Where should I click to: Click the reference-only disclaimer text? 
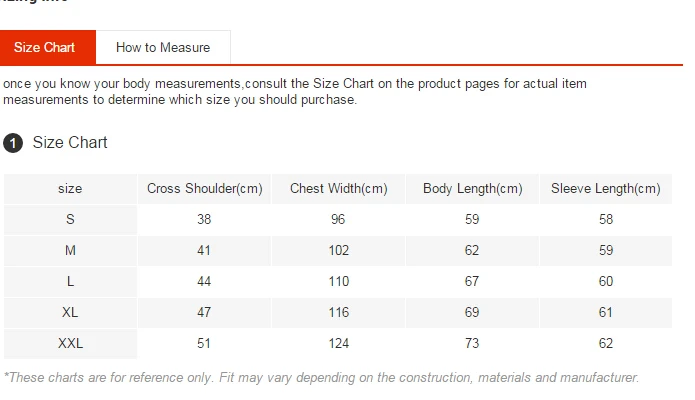click(321, 377)
